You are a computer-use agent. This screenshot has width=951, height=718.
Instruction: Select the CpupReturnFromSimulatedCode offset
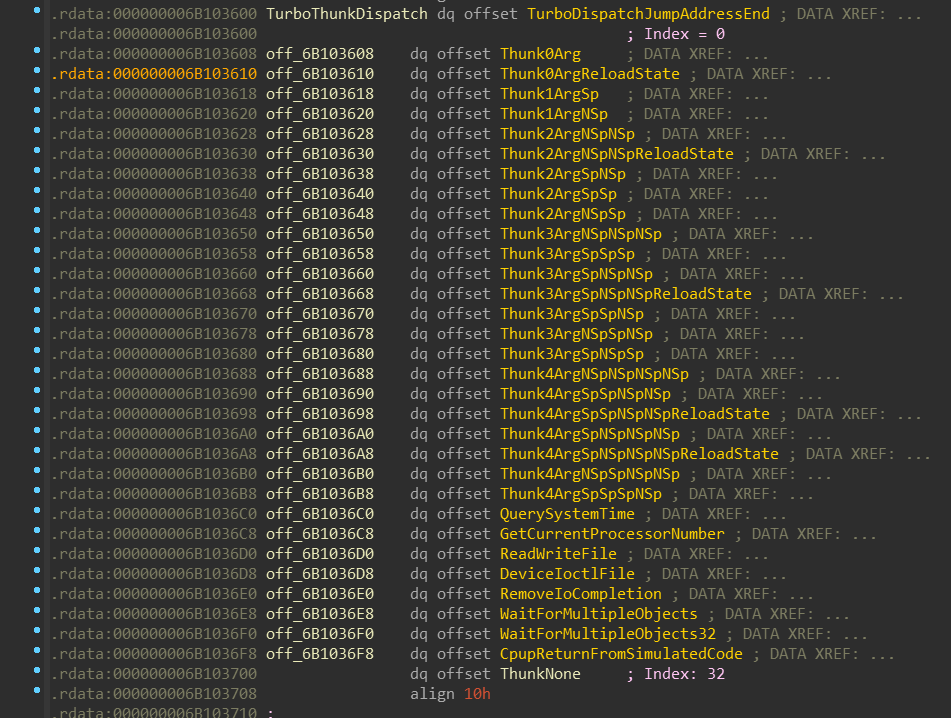(x=621, y=654)
